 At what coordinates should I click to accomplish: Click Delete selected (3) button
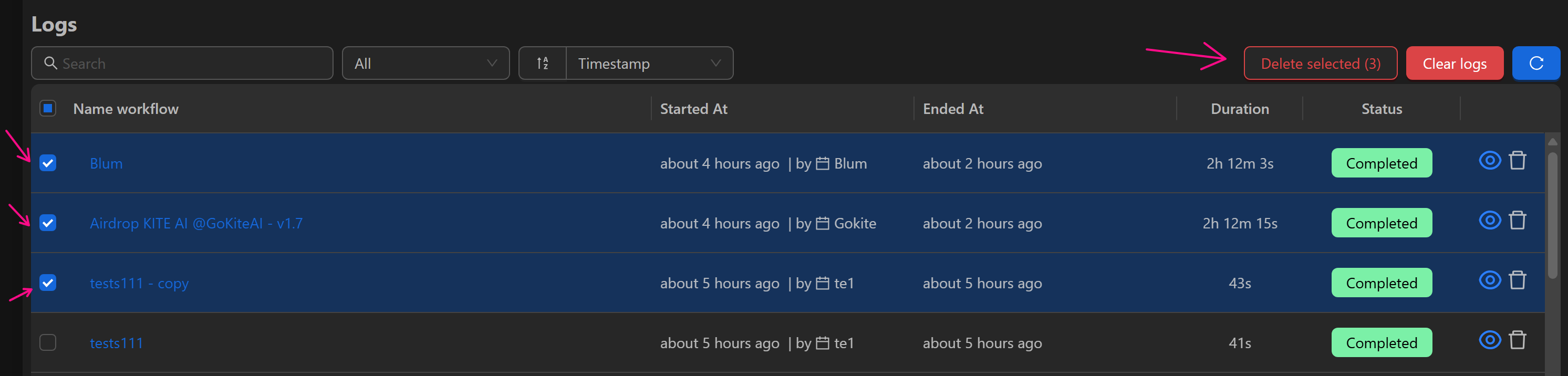(1320, 63)
